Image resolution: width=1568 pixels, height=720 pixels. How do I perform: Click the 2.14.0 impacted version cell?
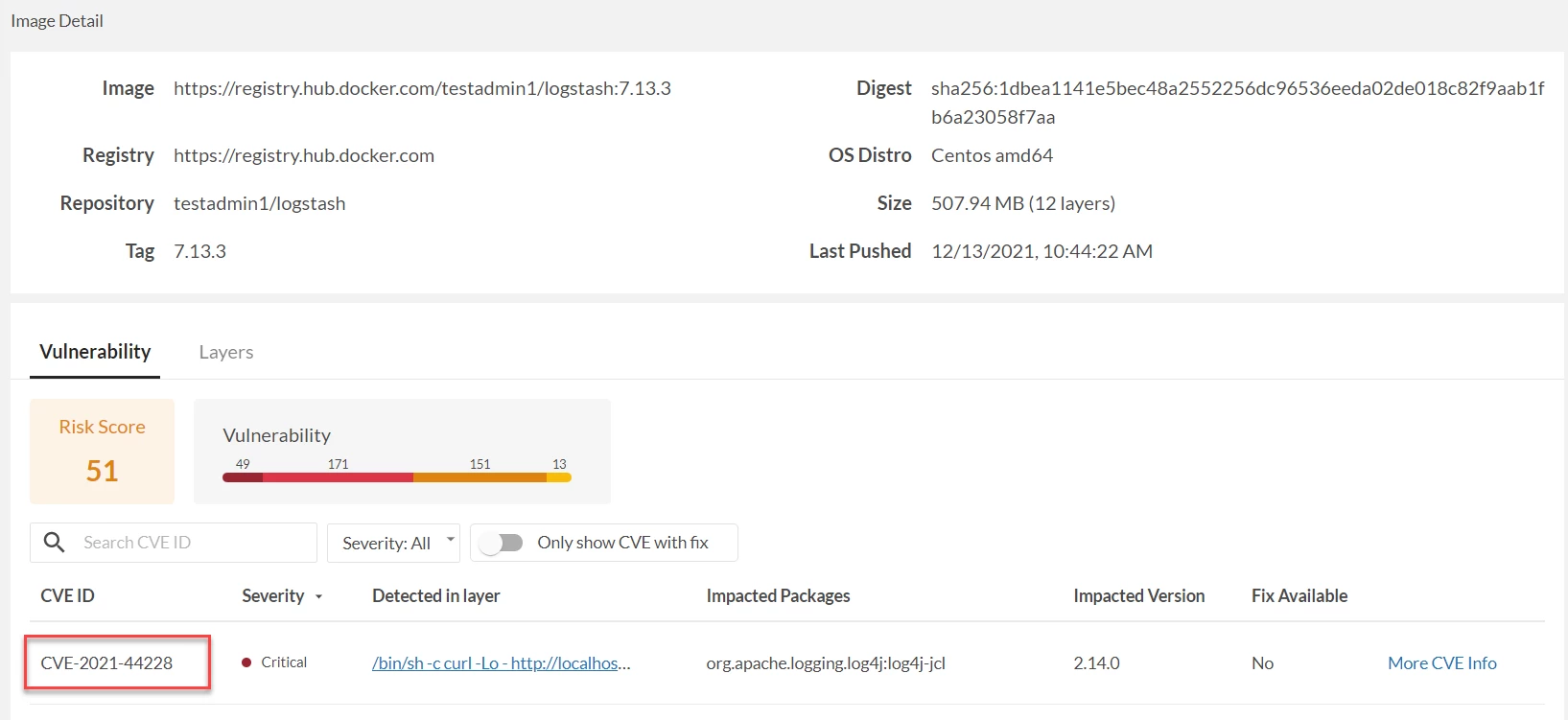tap(1096, 662)
